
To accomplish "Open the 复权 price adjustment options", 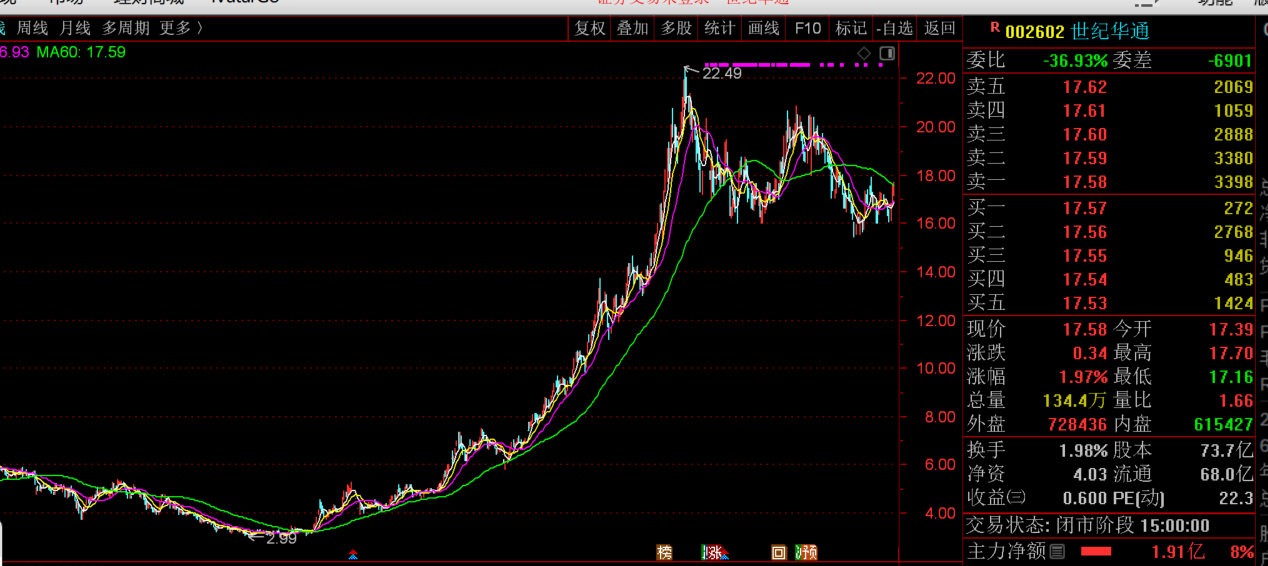I will pos(590,28).
